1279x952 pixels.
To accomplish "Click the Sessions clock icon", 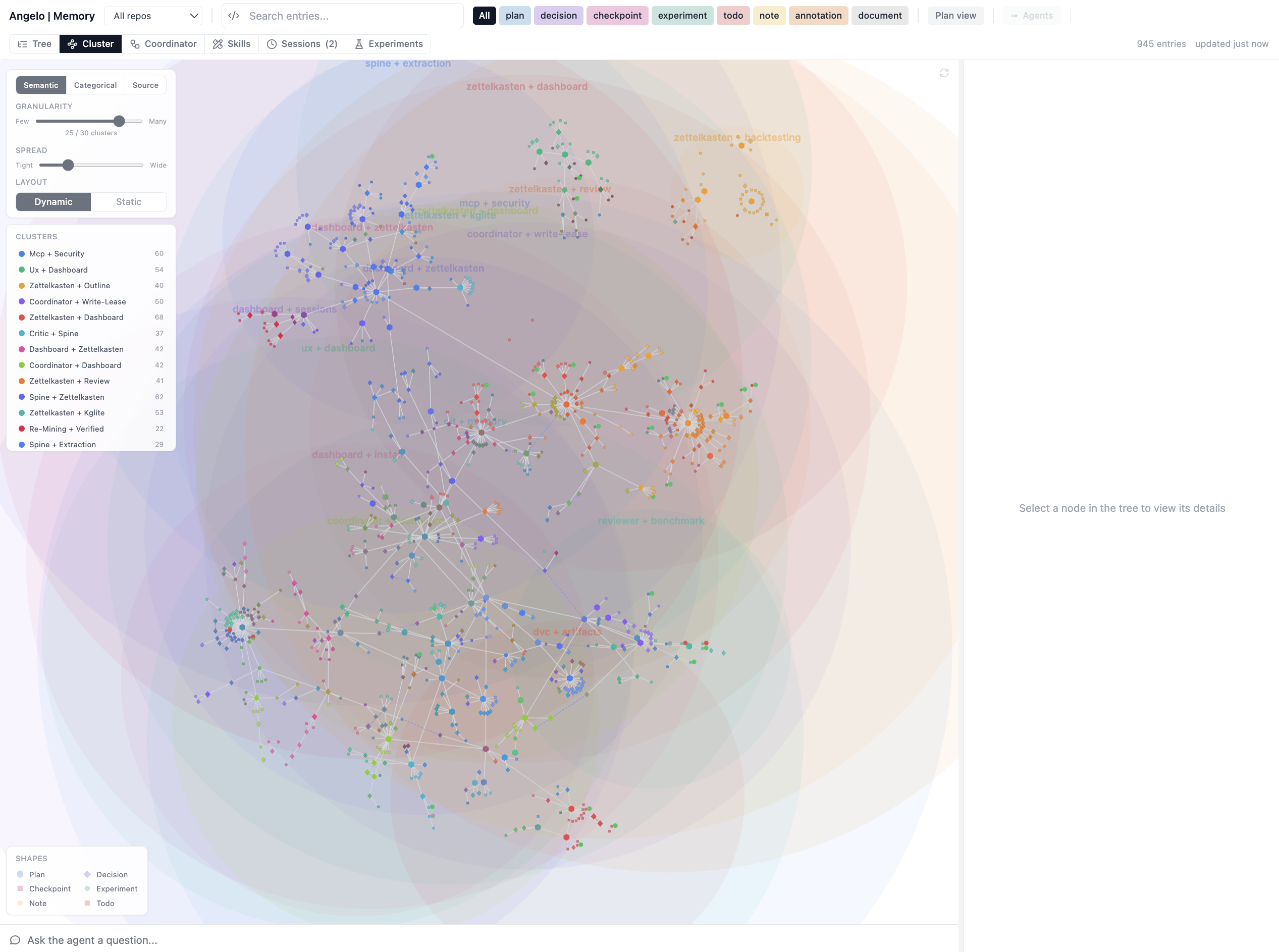I will pos(272,44).
